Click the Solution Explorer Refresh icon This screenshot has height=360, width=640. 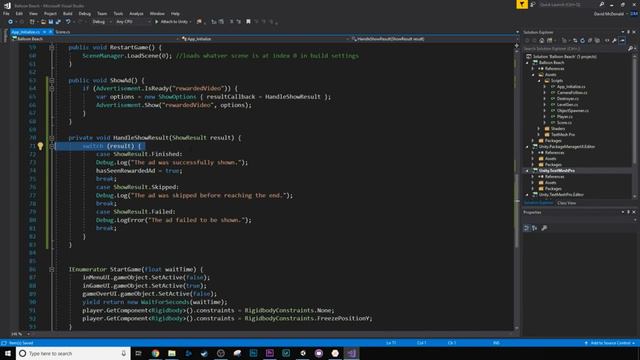tap(582, 40)
